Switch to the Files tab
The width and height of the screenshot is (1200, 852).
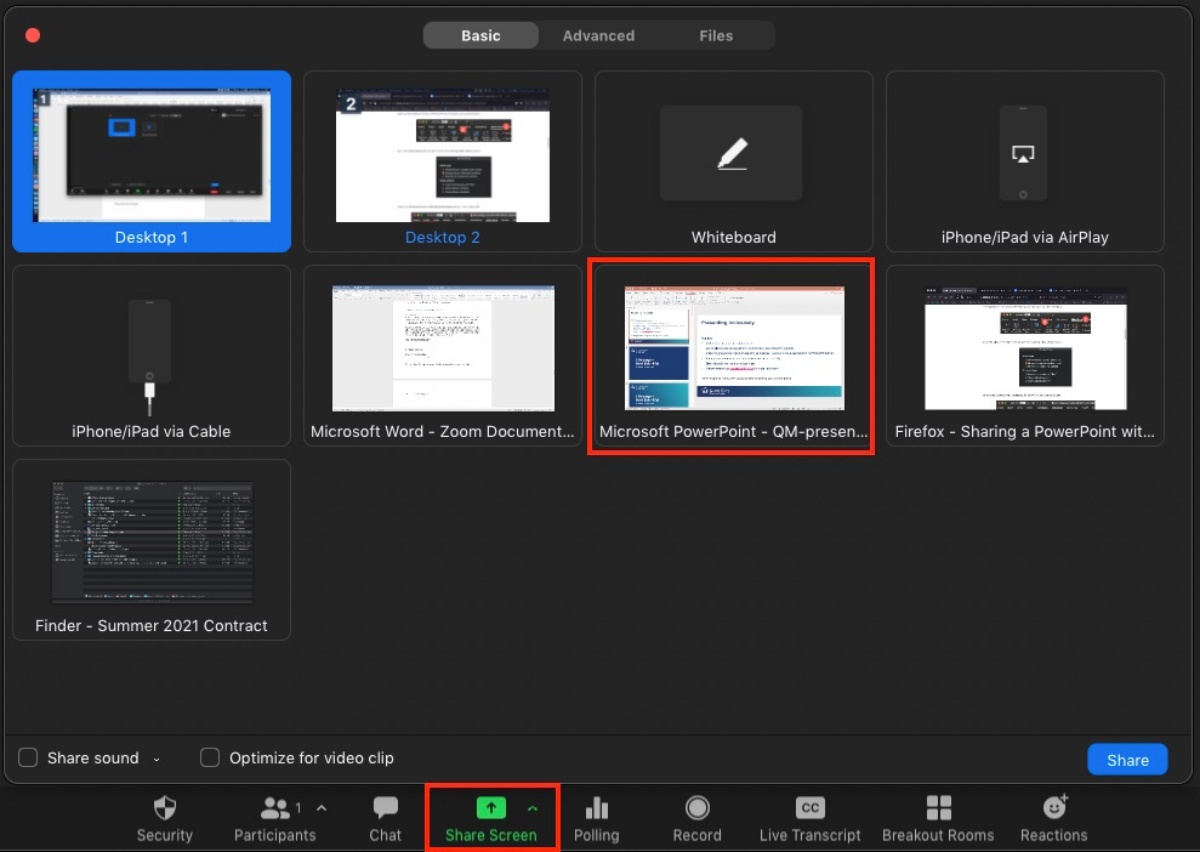pos(716,36)
